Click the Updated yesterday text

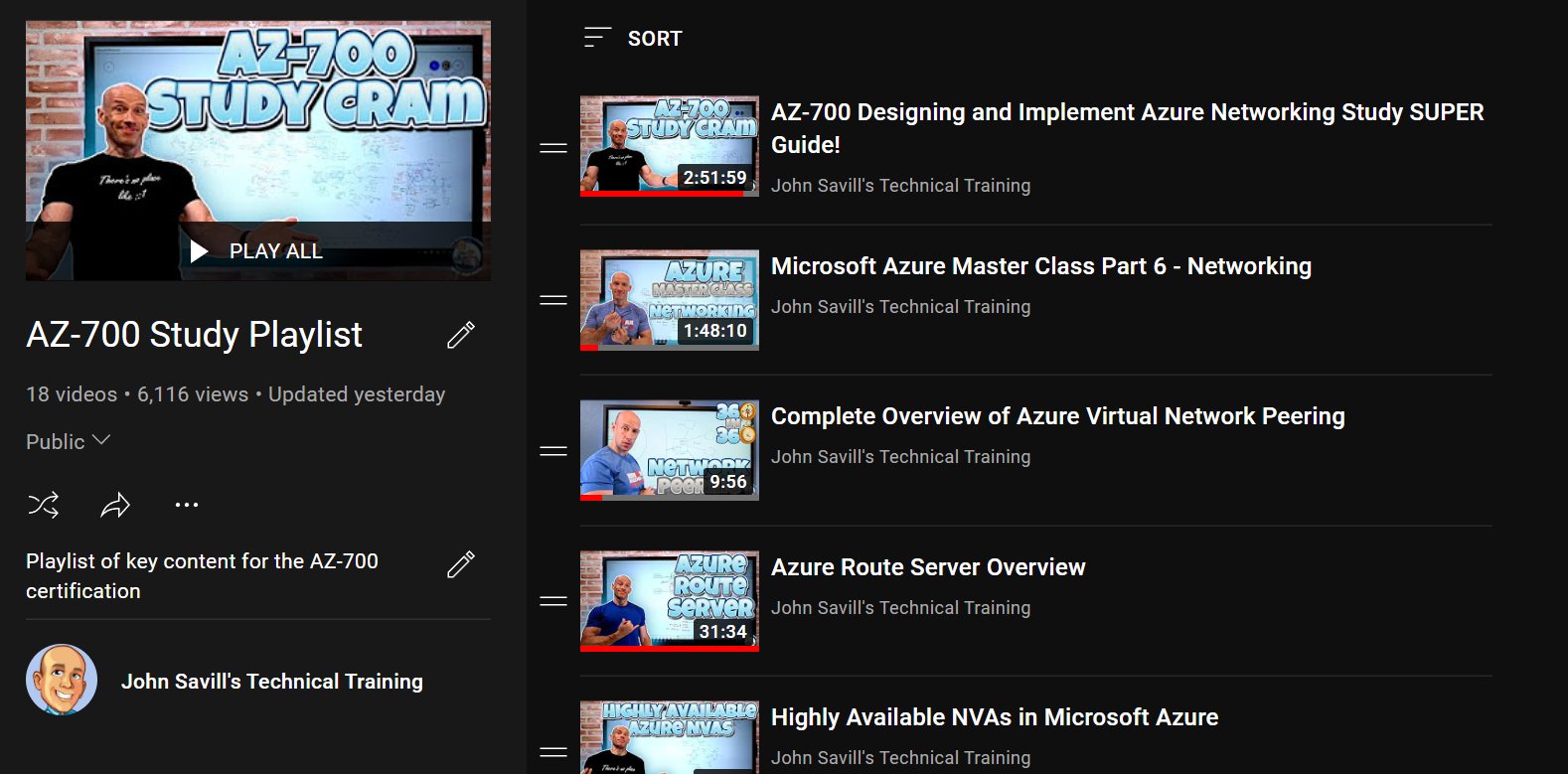[357, 394]
